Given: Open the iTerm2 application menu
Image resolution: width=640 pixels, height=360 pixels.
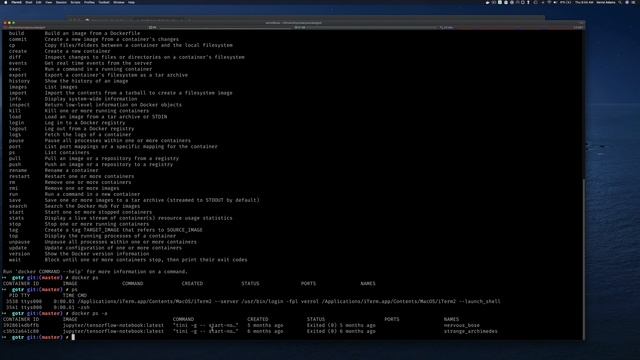Looking at the screenshot, I should tap(17, 2).
